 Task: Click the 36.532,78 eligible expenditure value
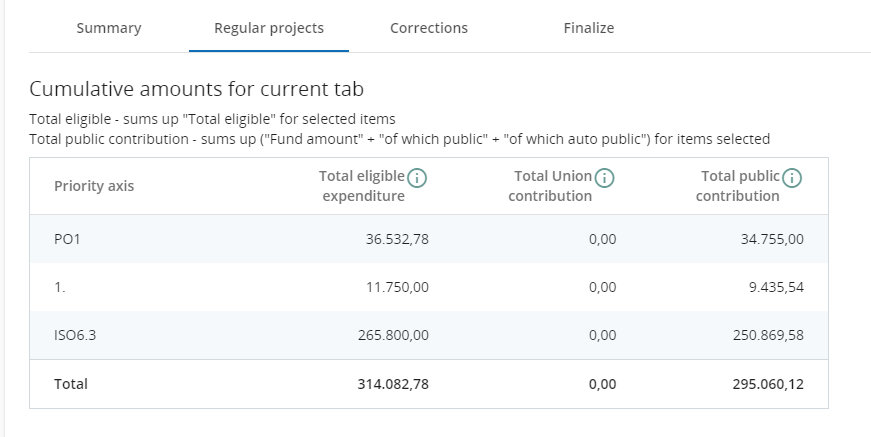[x=393, y=239]
